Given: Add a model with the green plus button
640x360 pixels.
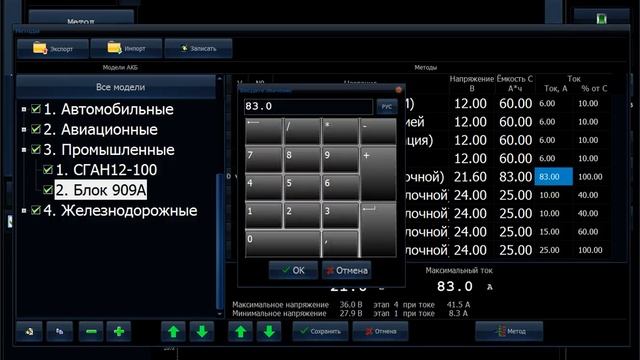Looking at the screenshot, I should pyautogui.click(x=119, y=331).
